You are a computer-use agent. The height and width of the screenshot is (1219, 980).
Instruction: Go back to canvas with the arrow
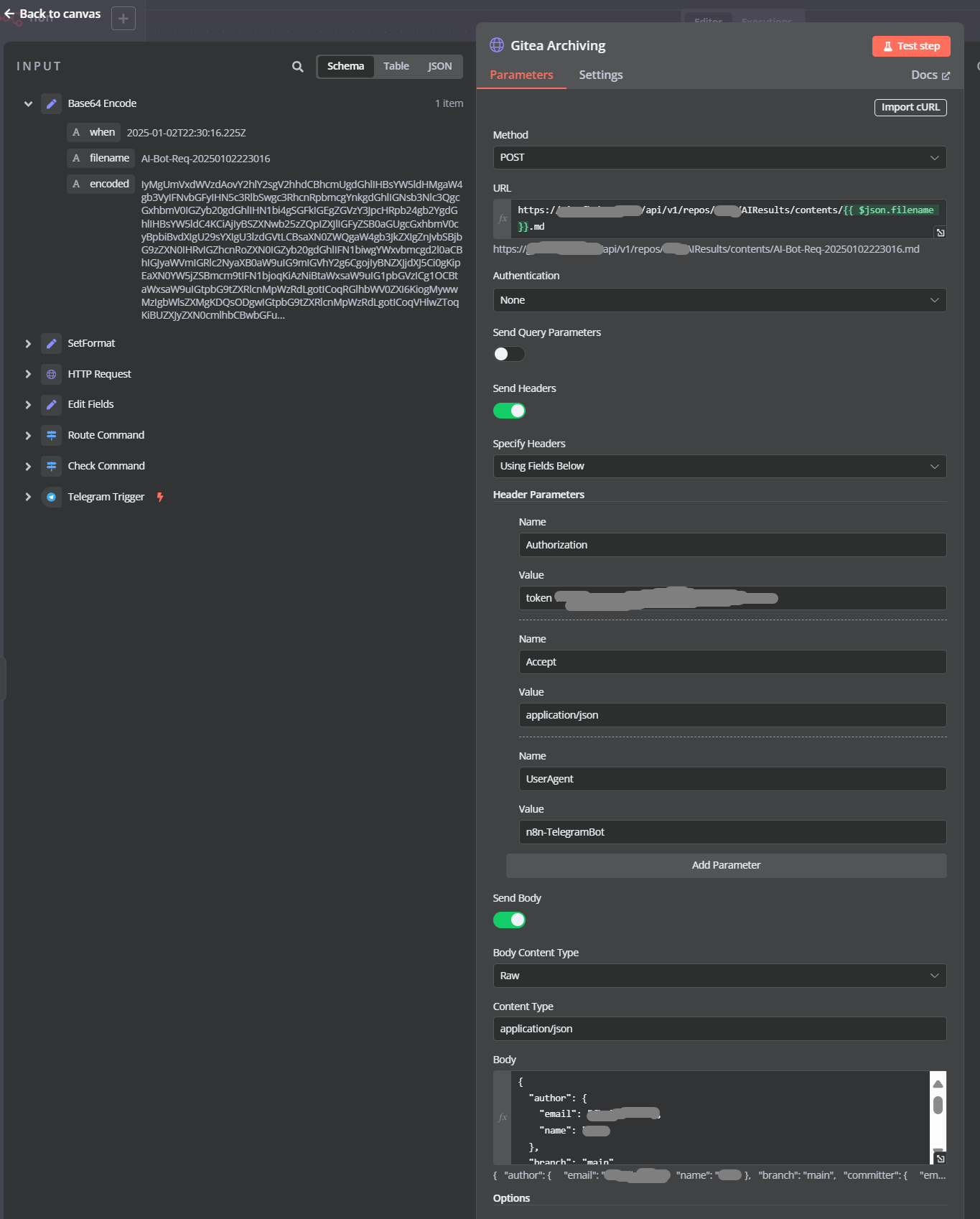9,14
